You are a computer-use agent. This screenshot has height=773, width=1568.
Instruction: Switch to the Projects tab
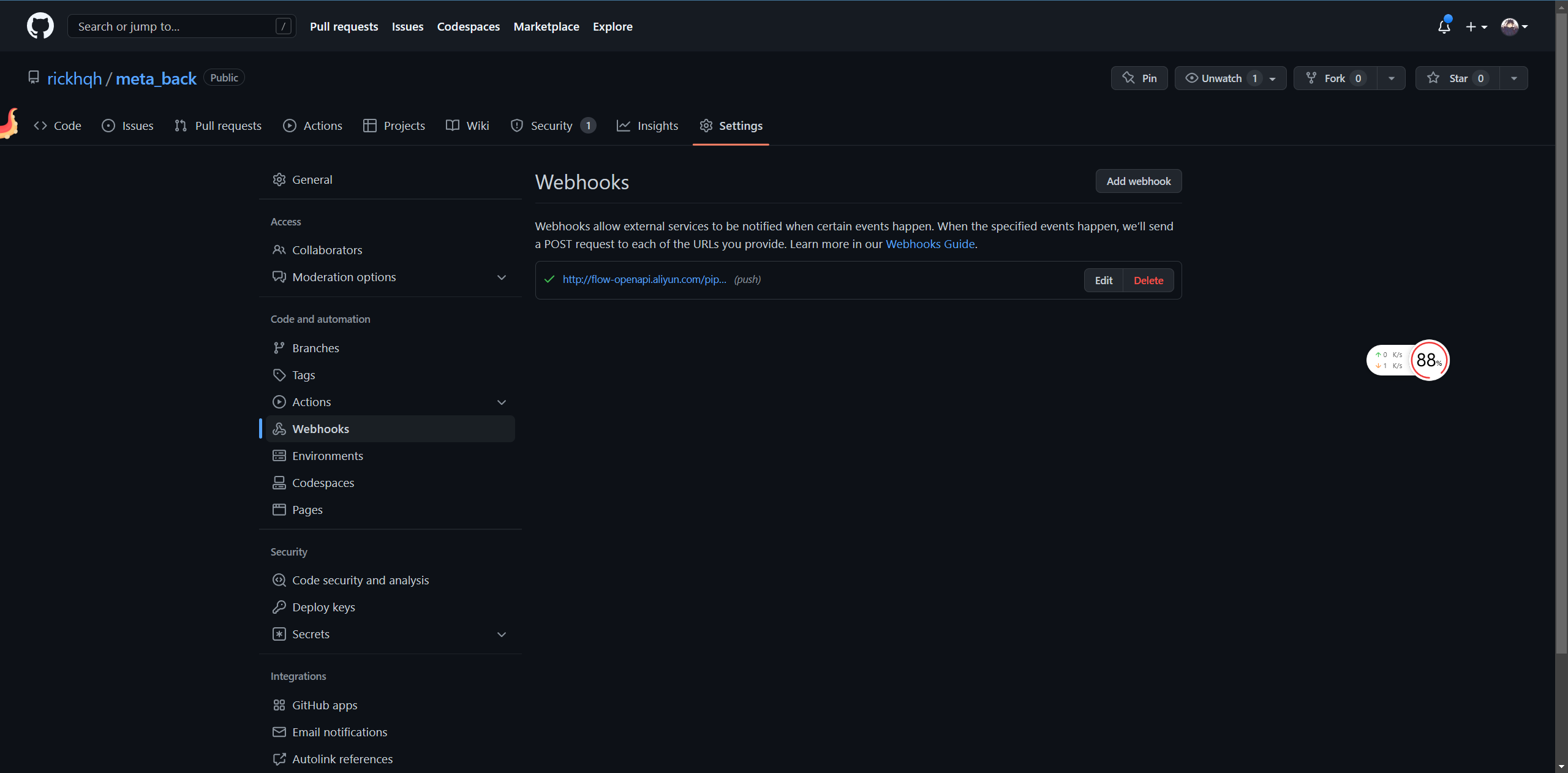(394, 126)
